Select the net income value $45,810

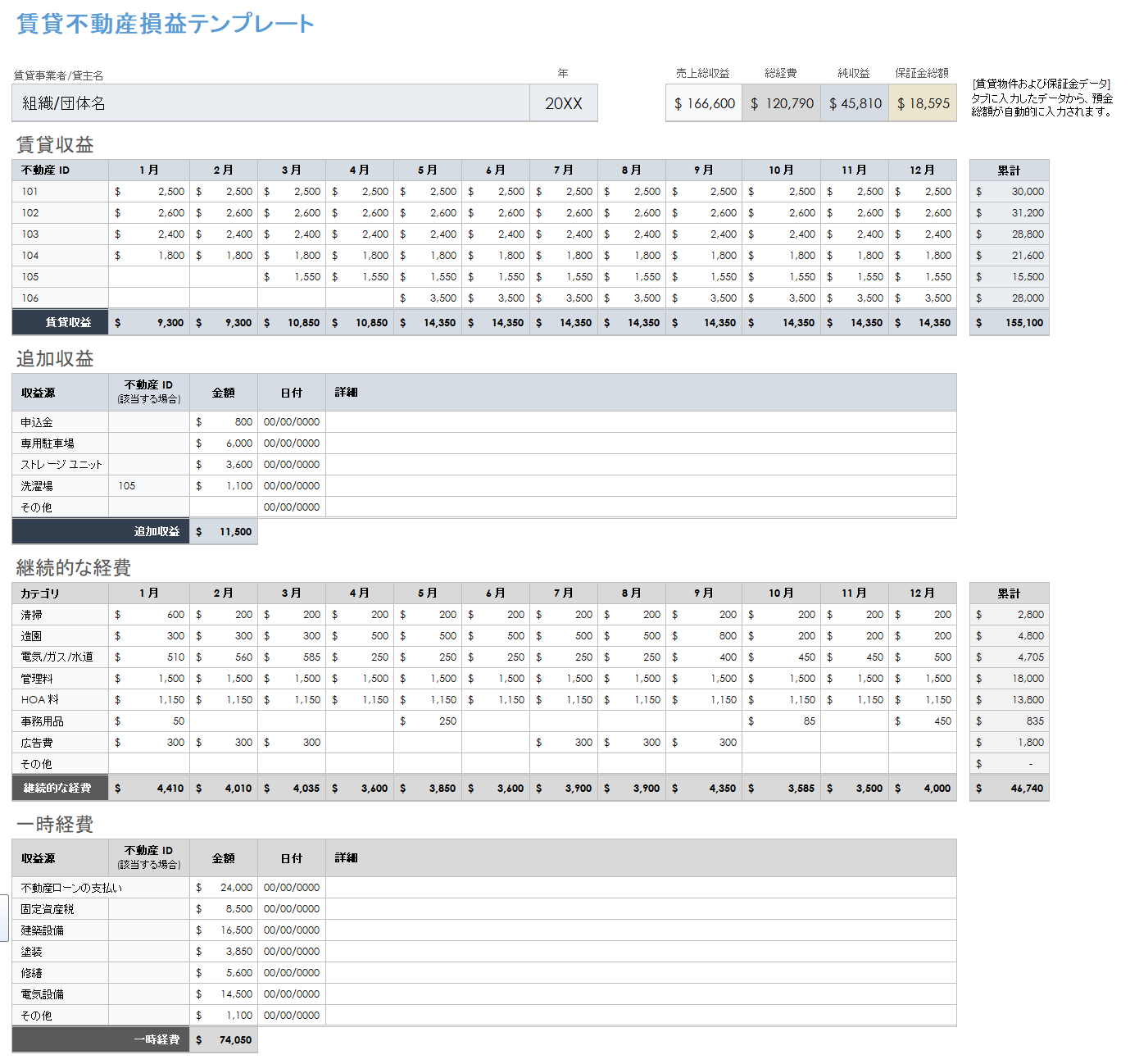[x=855, y=103]
